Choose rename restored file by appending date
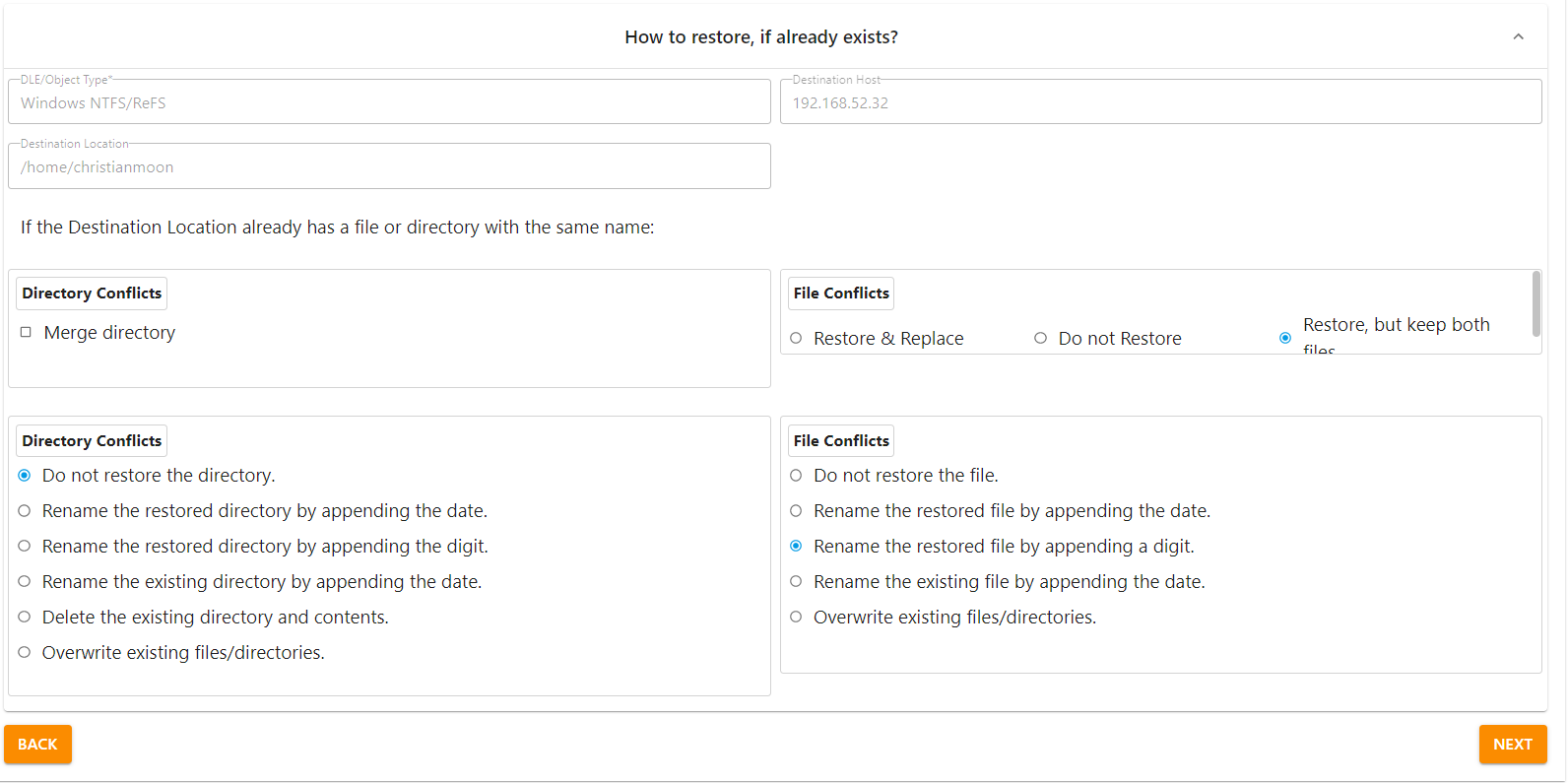Image resolution: width=1568 pixels, height=783 pixels. tap(796, 511)
